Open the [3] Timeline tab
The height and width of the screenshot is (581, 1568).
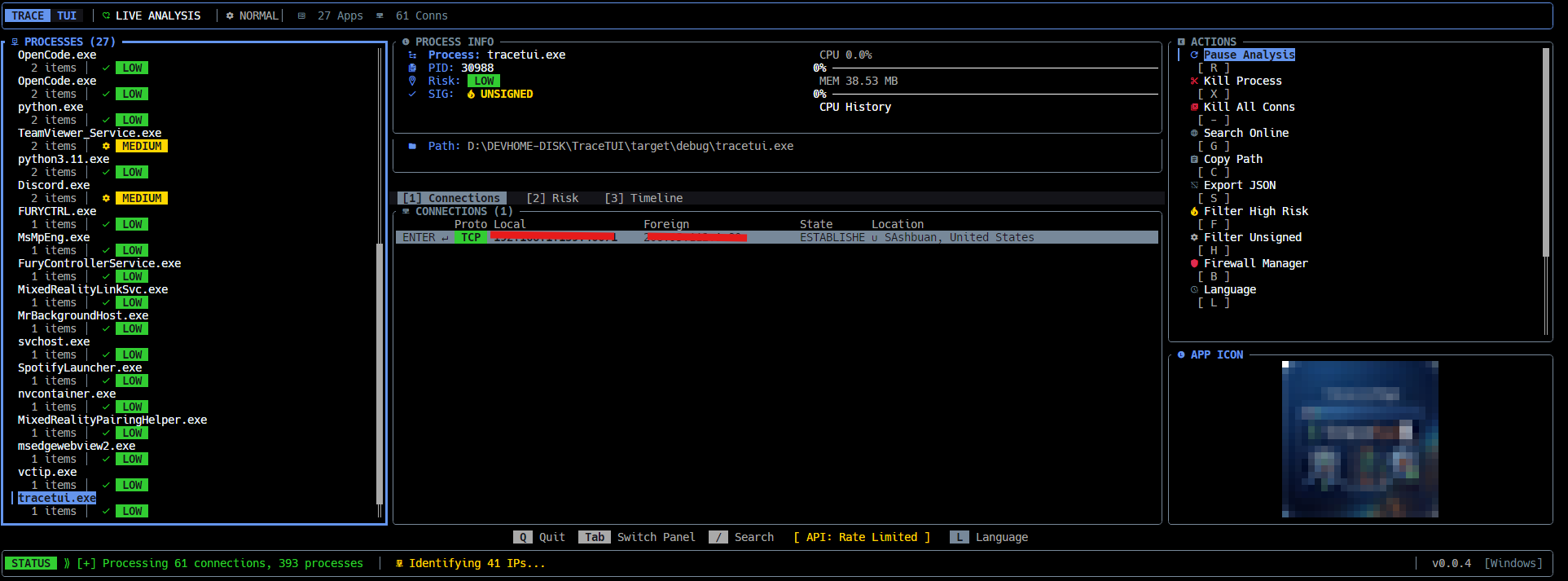pyautogui.click(x=643, y=198)
